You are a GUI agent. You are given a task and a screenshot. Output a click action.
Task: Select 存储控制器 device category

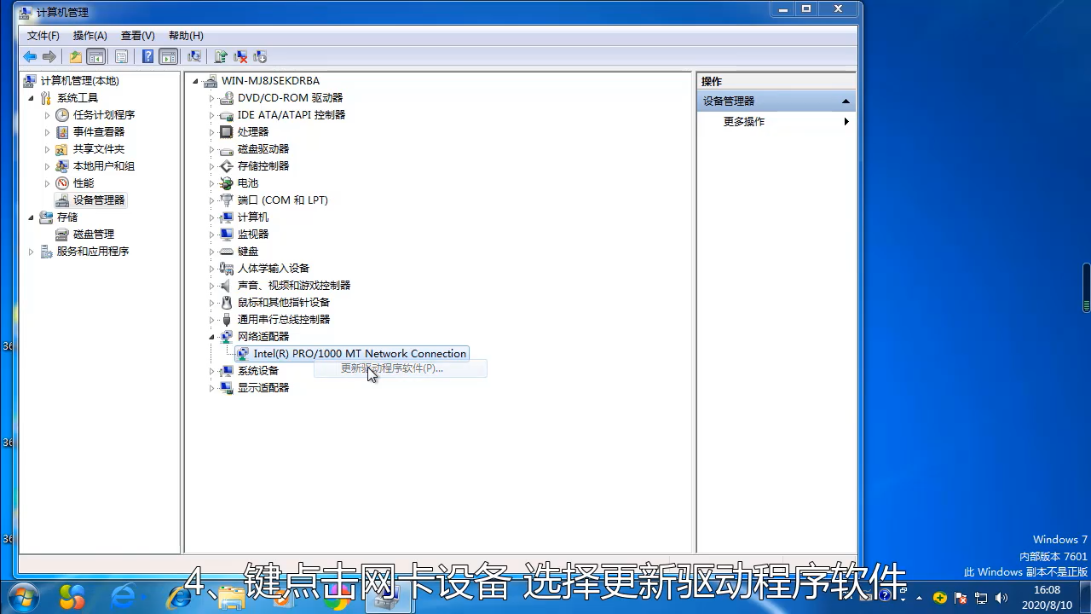pyautogui.click(x=263, y=166)
